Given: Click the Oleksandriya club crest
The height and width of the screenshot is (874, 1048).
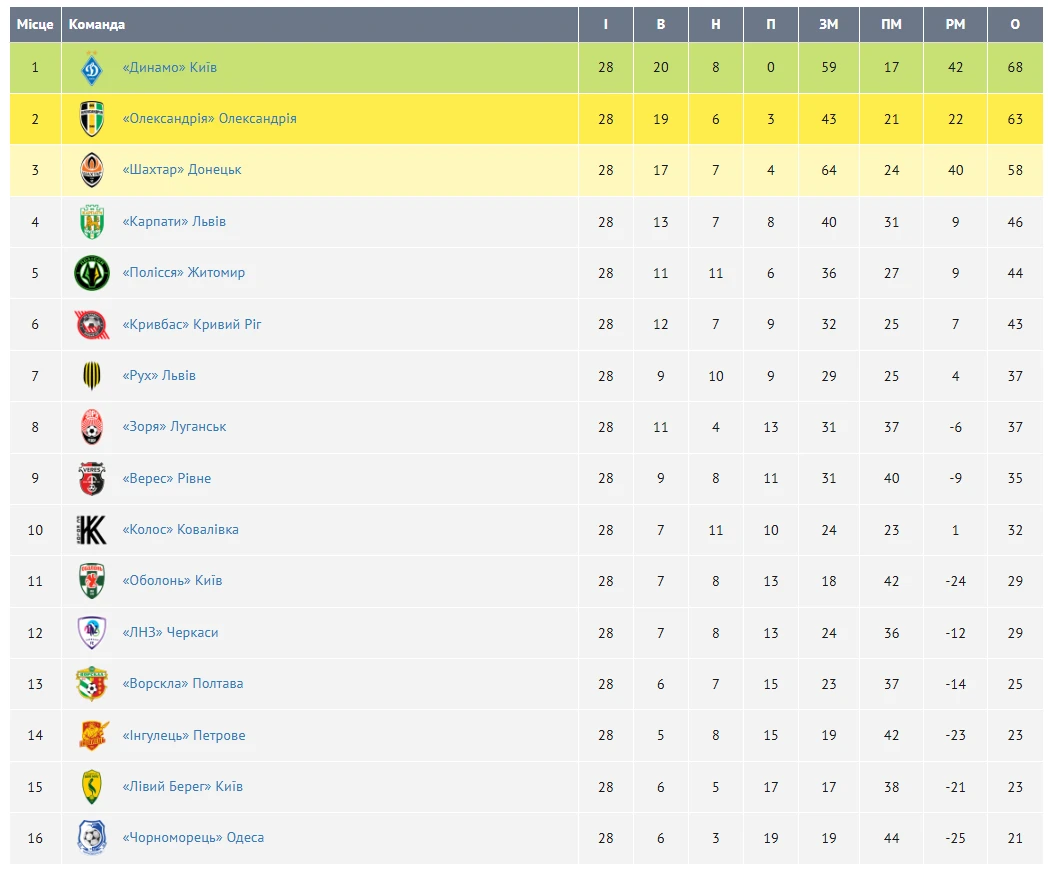Looking at the screenshot, I should coord(92,119).
